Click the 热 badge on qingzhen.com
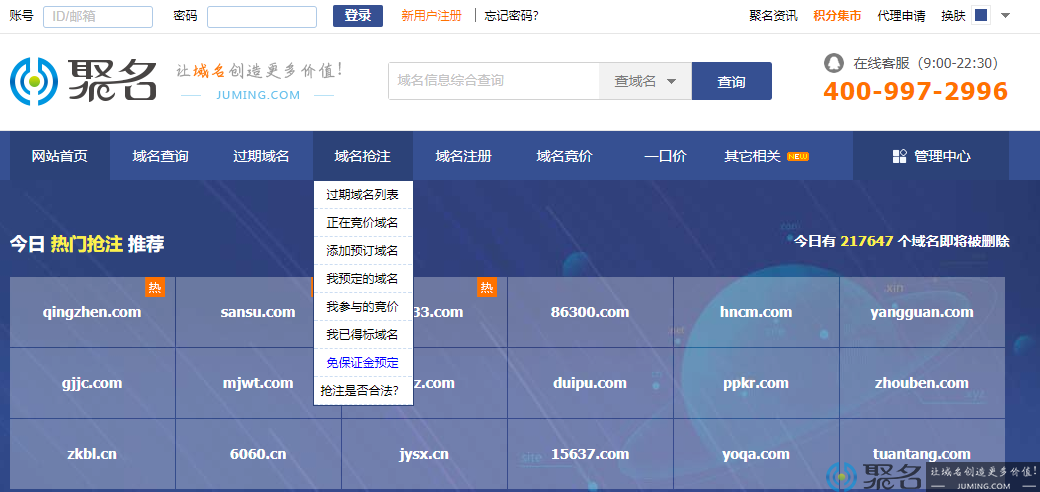This screenshot has width=1040, height=492. click(155, 287)
